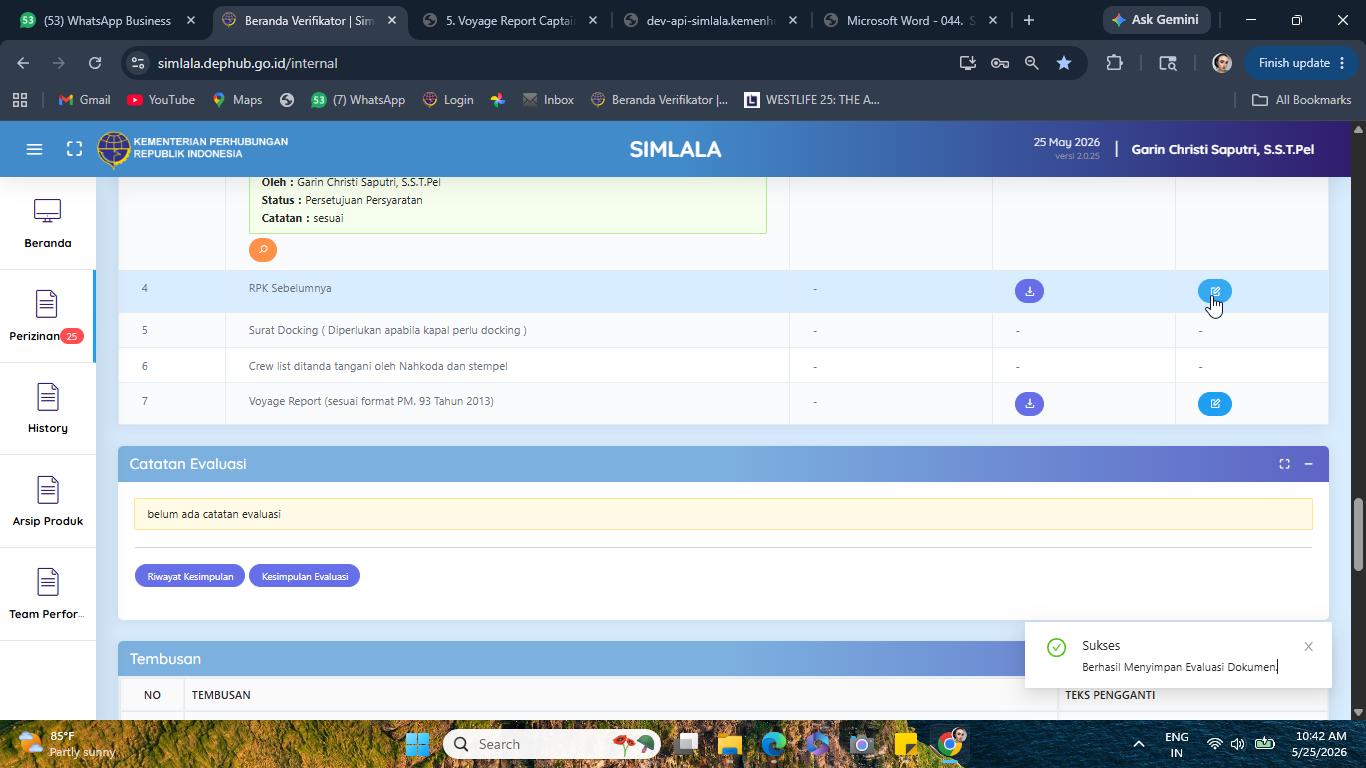Dismiss the Sukses notification
The image size is (1366, 768).
pyautogui.click(x=1308, y=647)
